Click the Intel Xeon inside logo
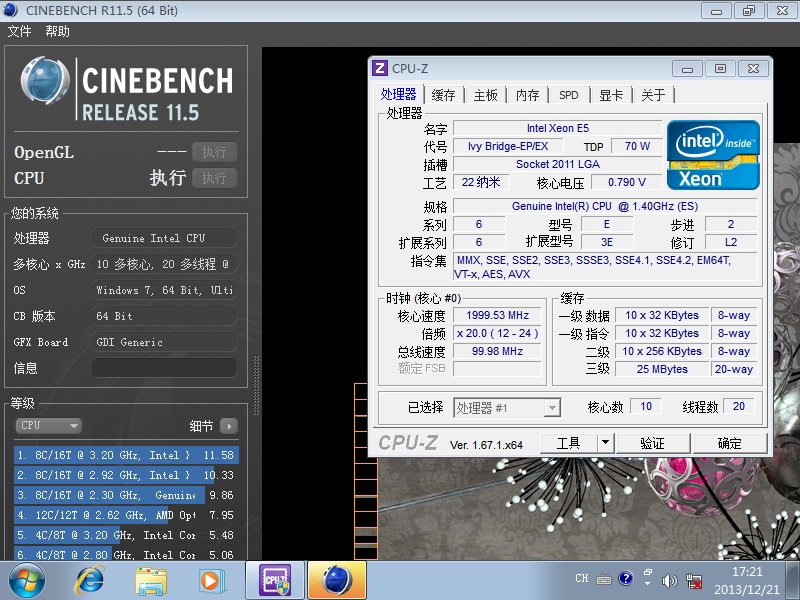The image size is (800, 600). click(713, 155)
